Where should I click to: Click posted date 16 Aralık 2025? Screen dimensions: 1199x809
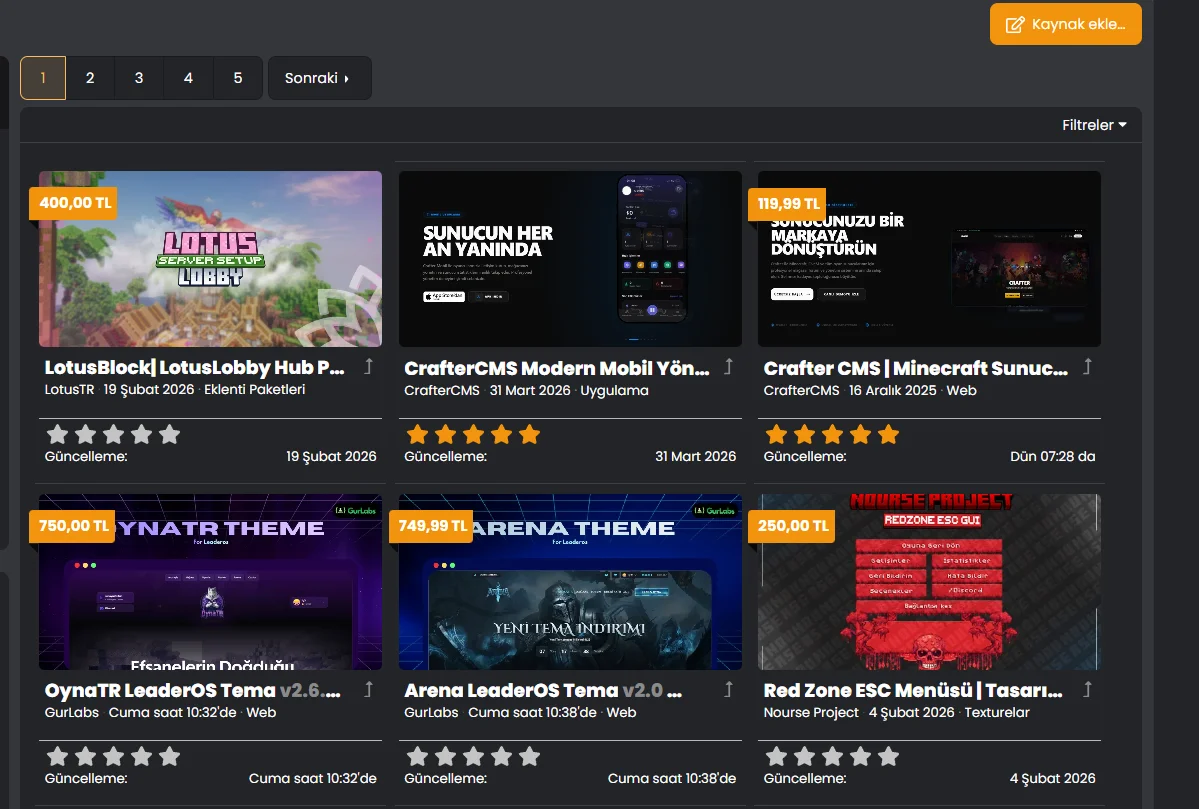[x=892, y=390]
